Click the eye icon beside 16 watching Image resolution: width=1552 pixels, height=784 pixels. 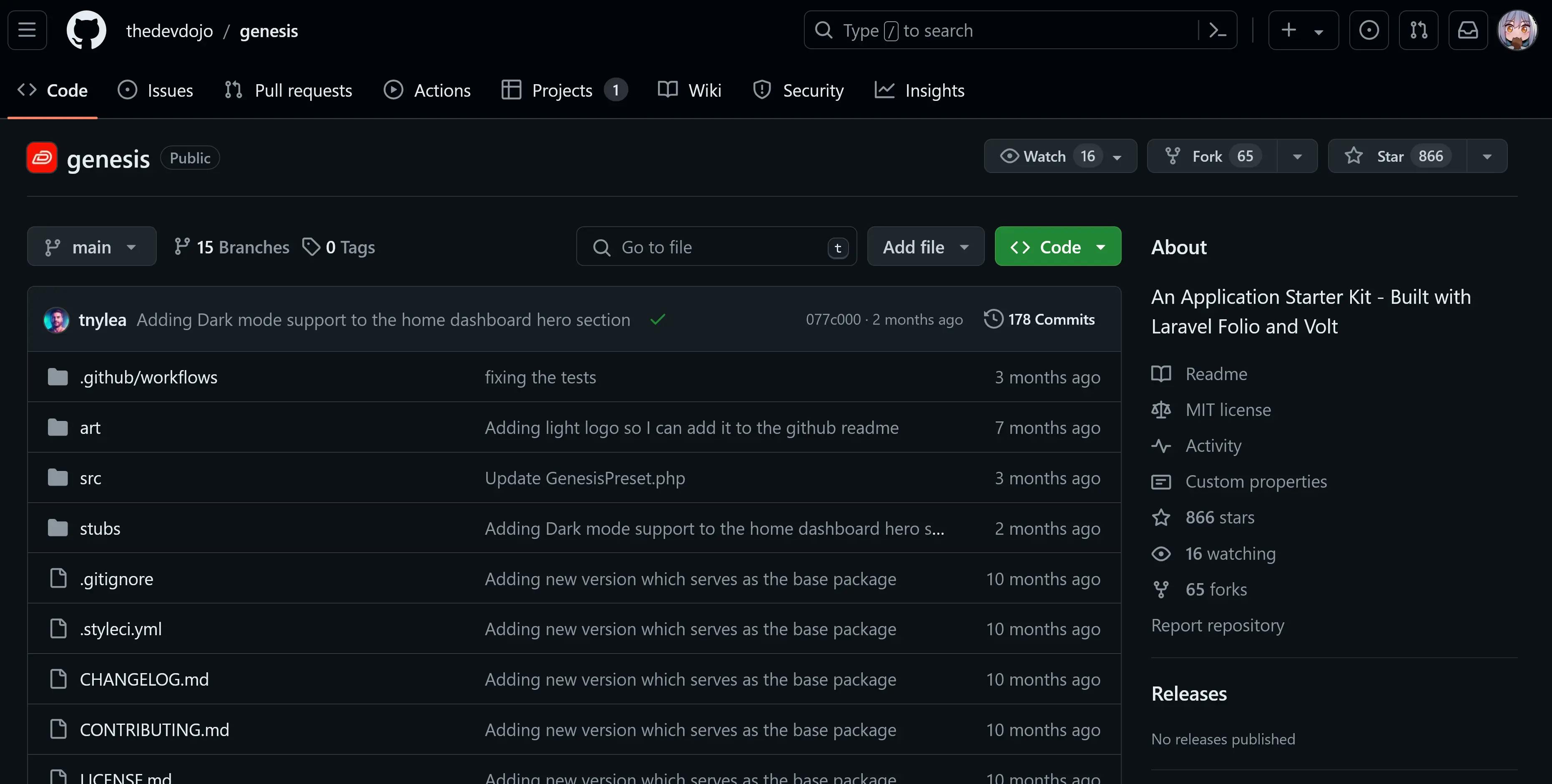tap(1161, 554)
